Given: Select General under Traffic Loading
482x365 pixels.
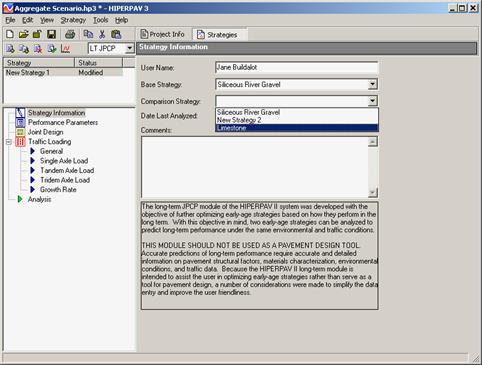Looking at the screenshot, I should click(51, 151).
